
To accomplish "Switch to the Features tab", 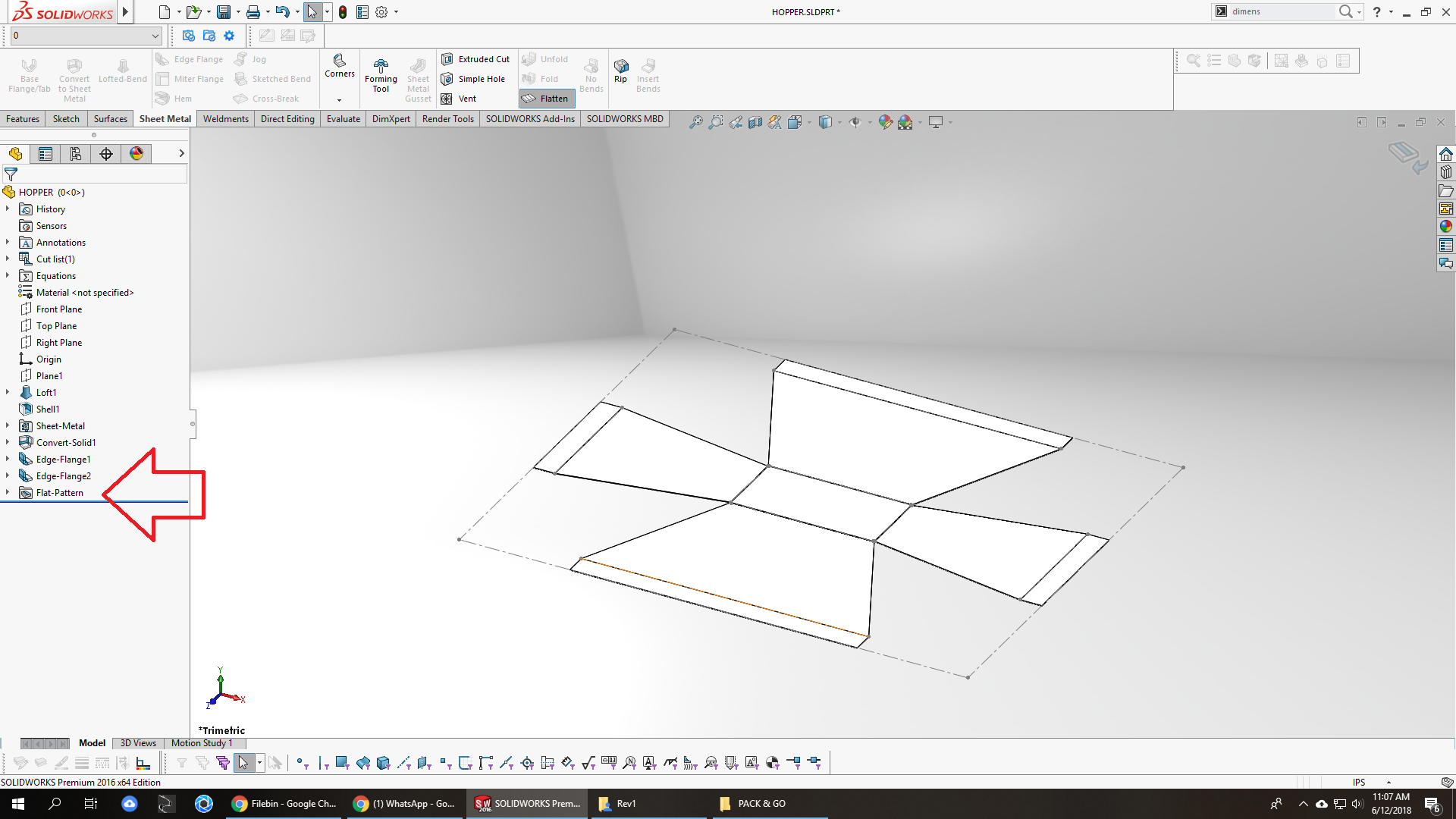I will tap(23, 119).
